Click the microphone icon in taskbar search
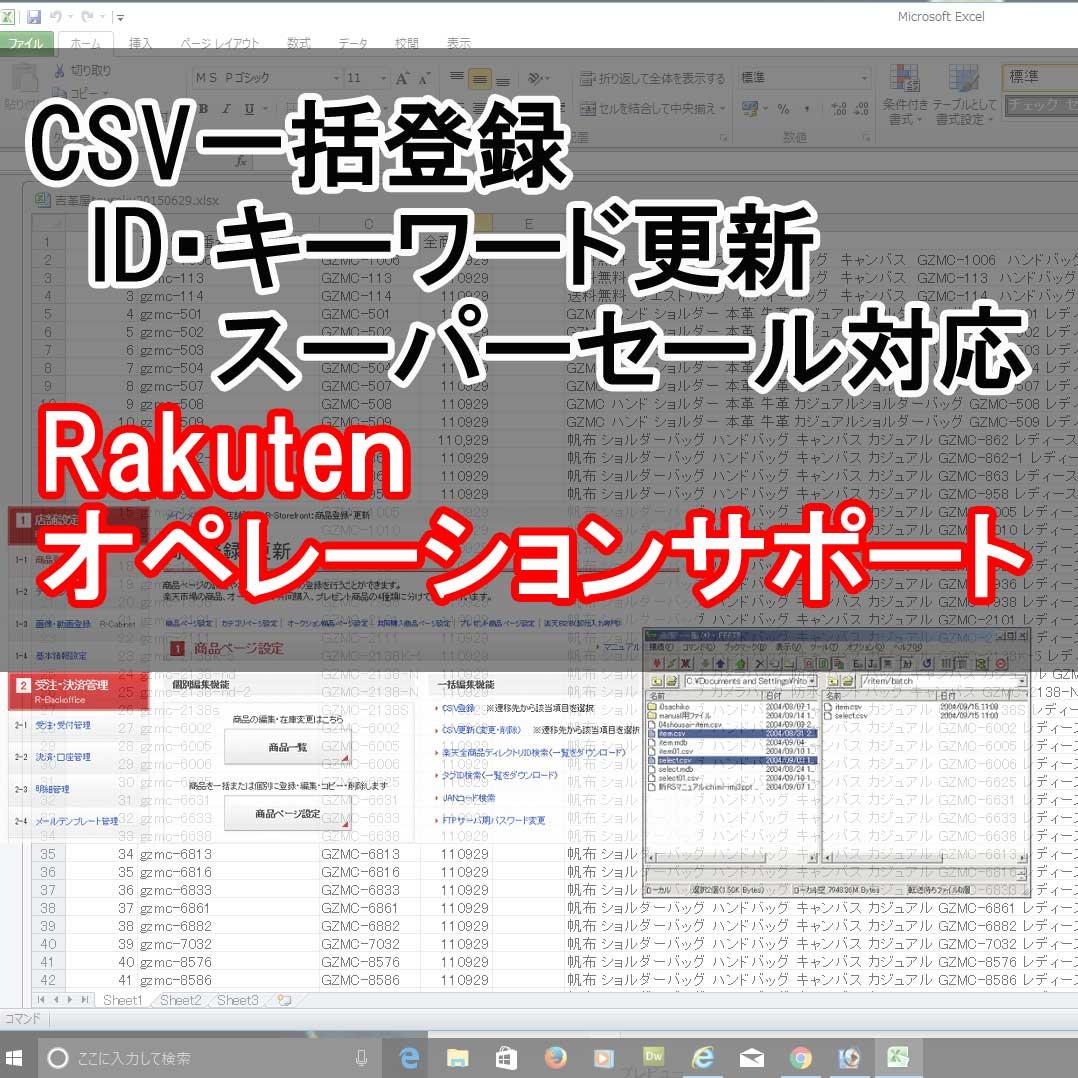 click(x=361, y=1058)
